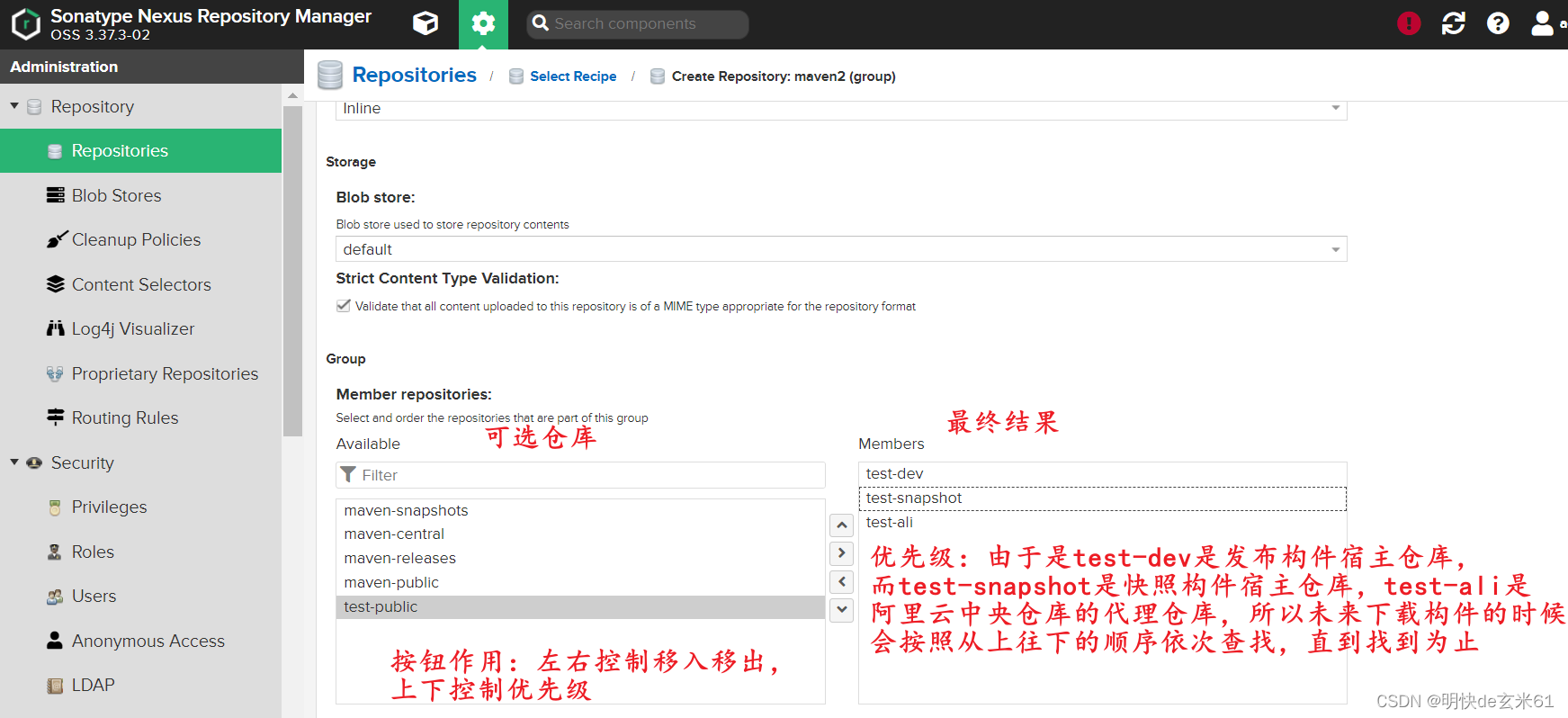1568x718 pixels.
Task: Toggle Strict Content Type Validation checkbox
Action: [x=344, y=306]
